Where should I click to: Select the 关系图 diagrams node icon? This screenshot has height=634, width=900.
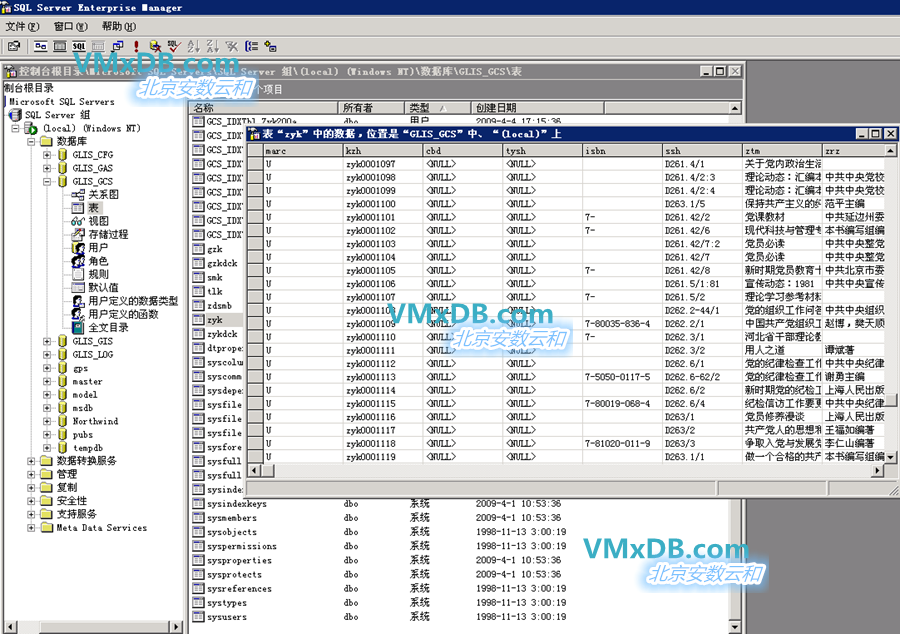(78, 195)
